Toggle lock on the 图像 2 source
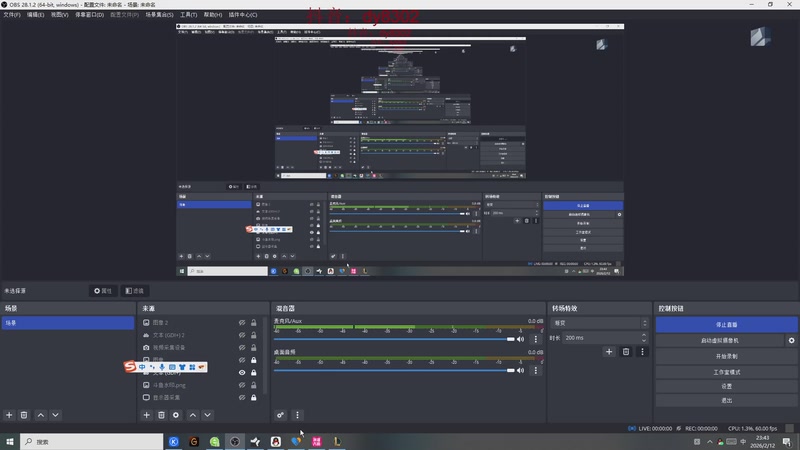The width and height of the screenshot is (800, 450). 254,322
